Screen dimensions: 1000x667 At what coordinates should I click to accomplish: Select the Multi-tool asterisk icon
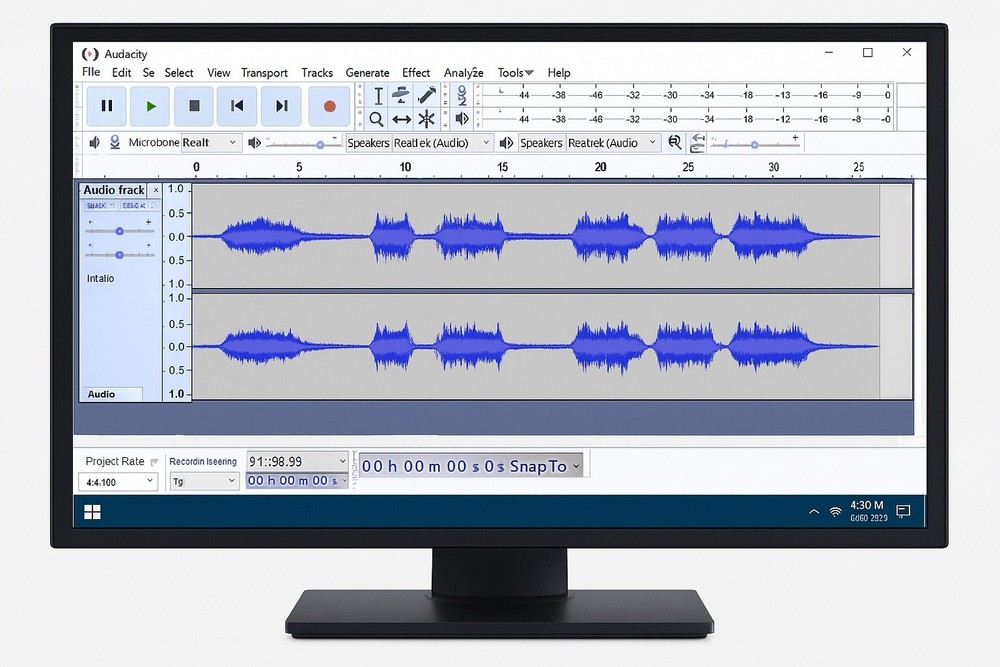[x=427, y=119]
